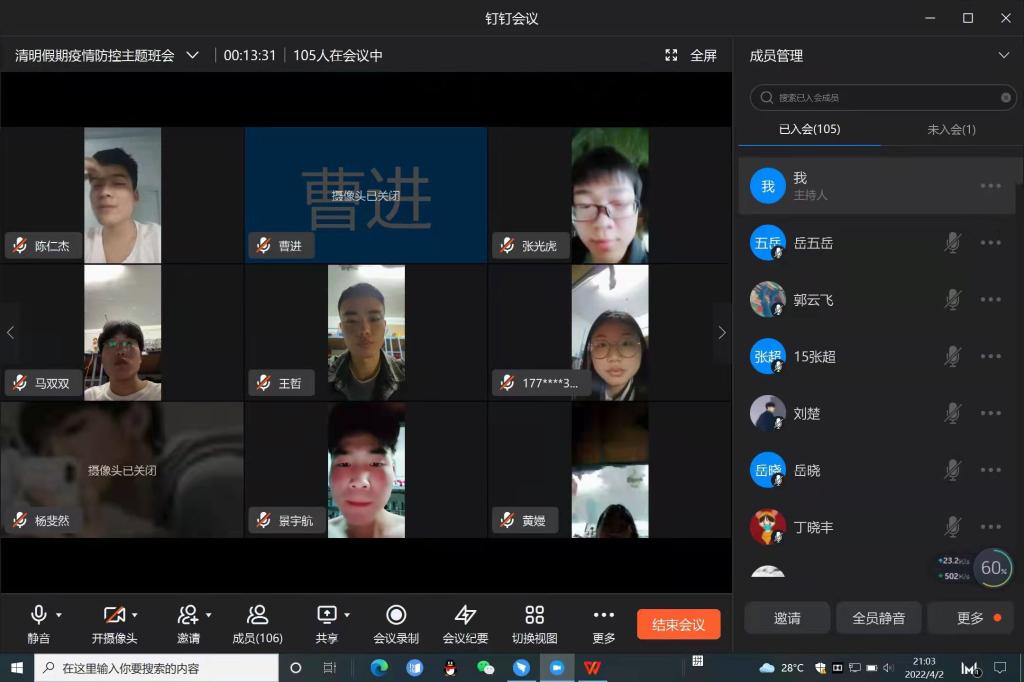Open WeChat from taskbar
Screen dimensions: 1024x682
pos(485,668)
